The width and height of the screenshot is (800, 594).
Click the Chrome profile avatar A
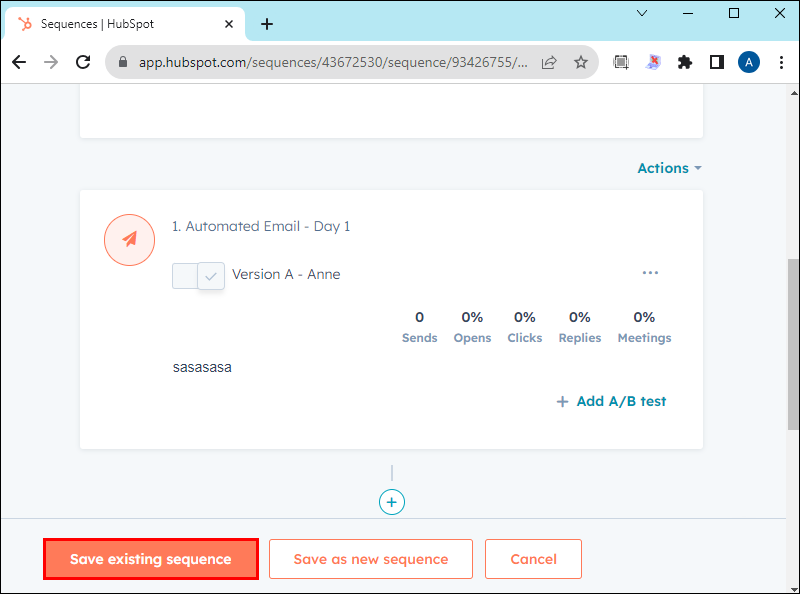(748, 62)
